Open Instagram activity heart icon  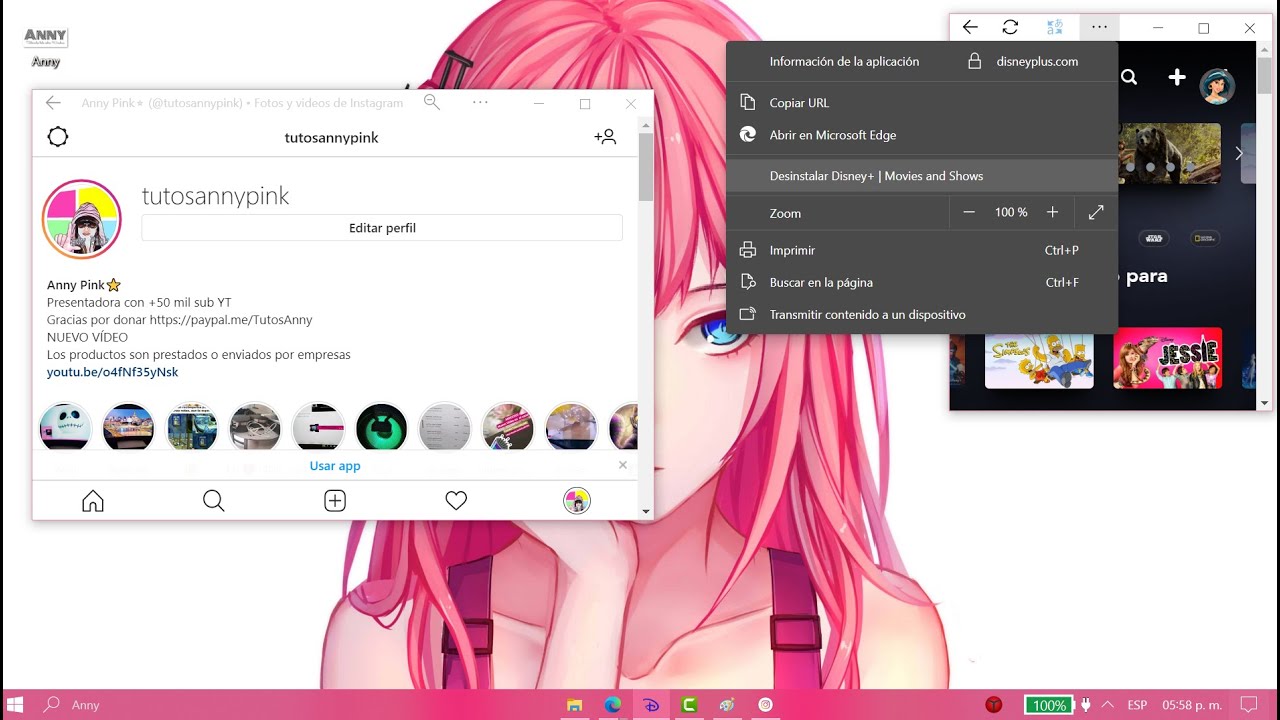(456, 501)
